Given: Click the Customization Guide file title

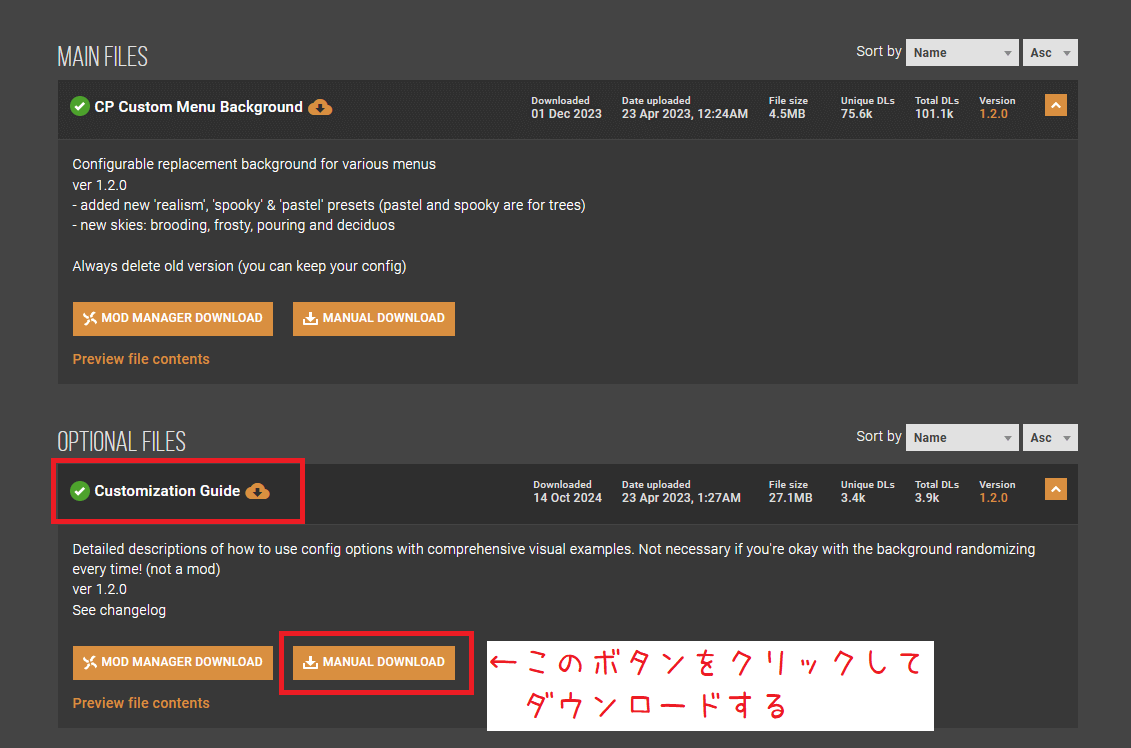Looking at the screenshot, I should [x=167, y=491].
